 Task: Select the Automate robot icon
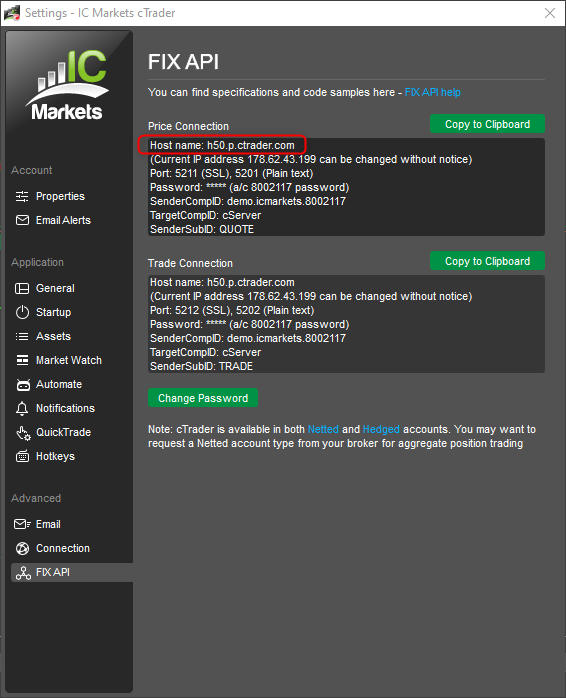(23, 385)
